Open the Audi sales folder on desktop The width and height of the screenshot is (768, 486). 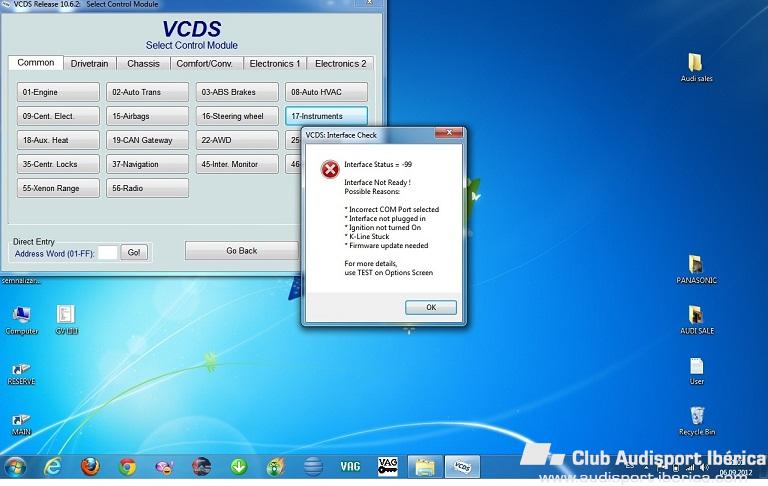tap(696, 67)
